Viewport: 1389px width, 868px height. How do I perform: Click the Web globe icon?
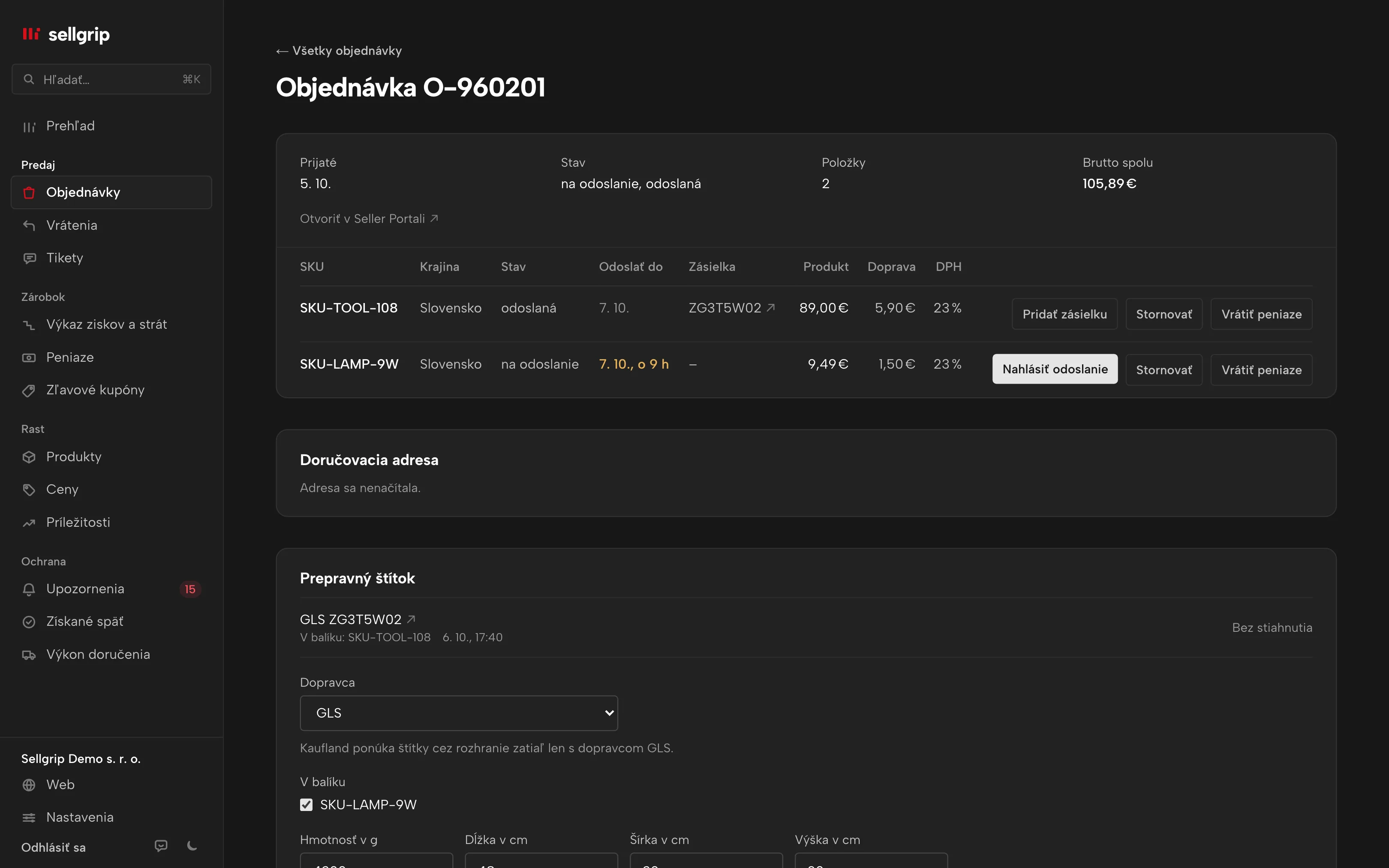[x=29, y=785]
